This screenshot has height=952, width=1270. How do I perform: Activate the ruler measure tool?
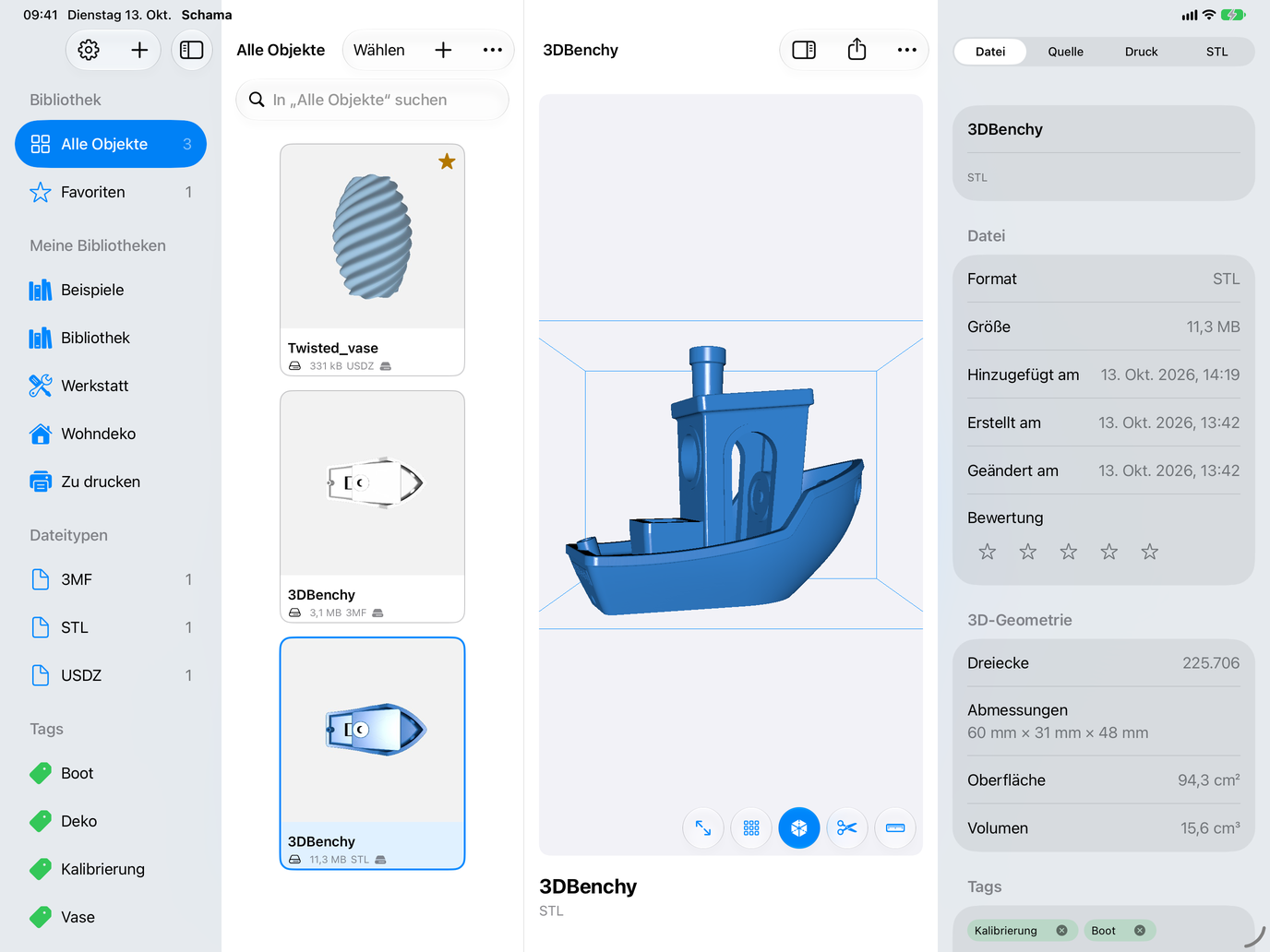(x=895, y=828)
